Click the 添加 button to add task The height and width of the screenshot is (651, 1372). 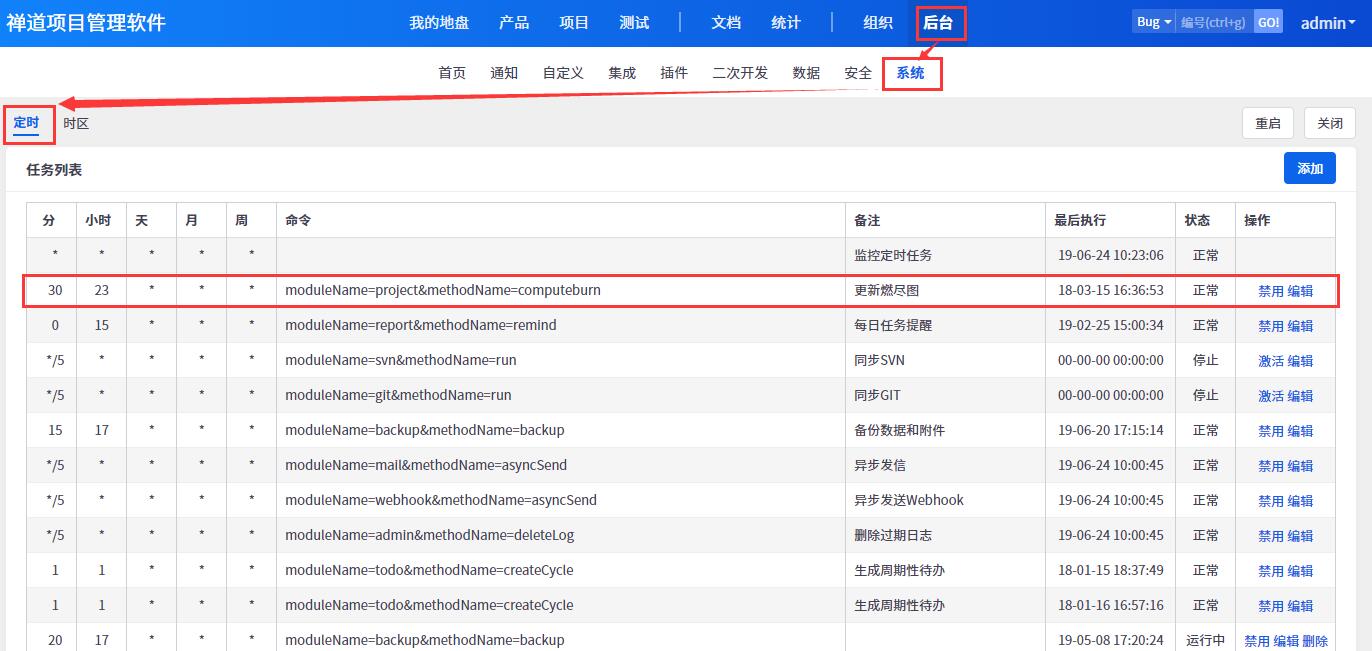(x=1309, y=168)
